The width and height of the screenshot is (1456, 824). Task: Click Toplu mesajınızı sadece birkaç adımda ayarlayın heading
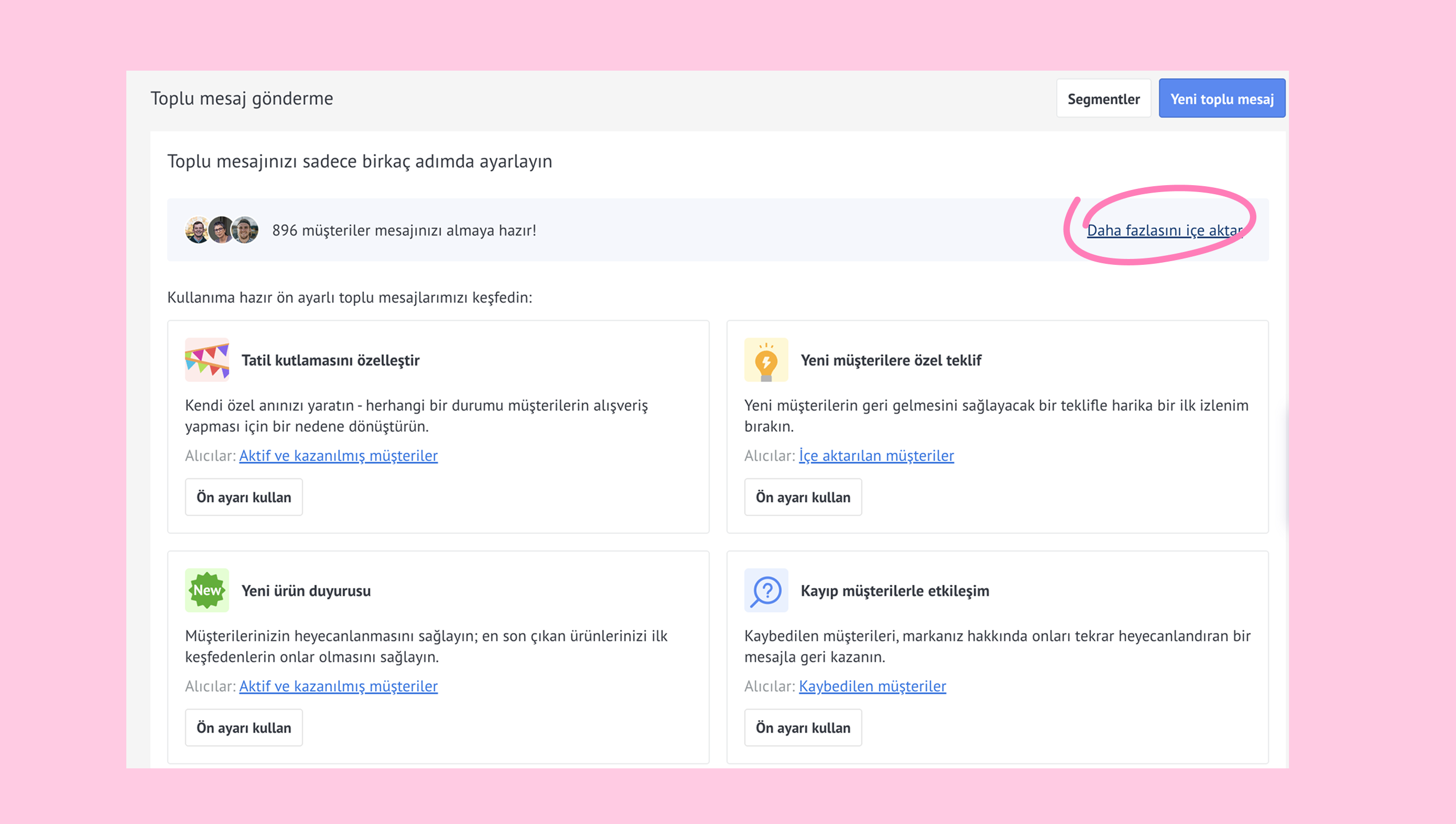(360, 161)
